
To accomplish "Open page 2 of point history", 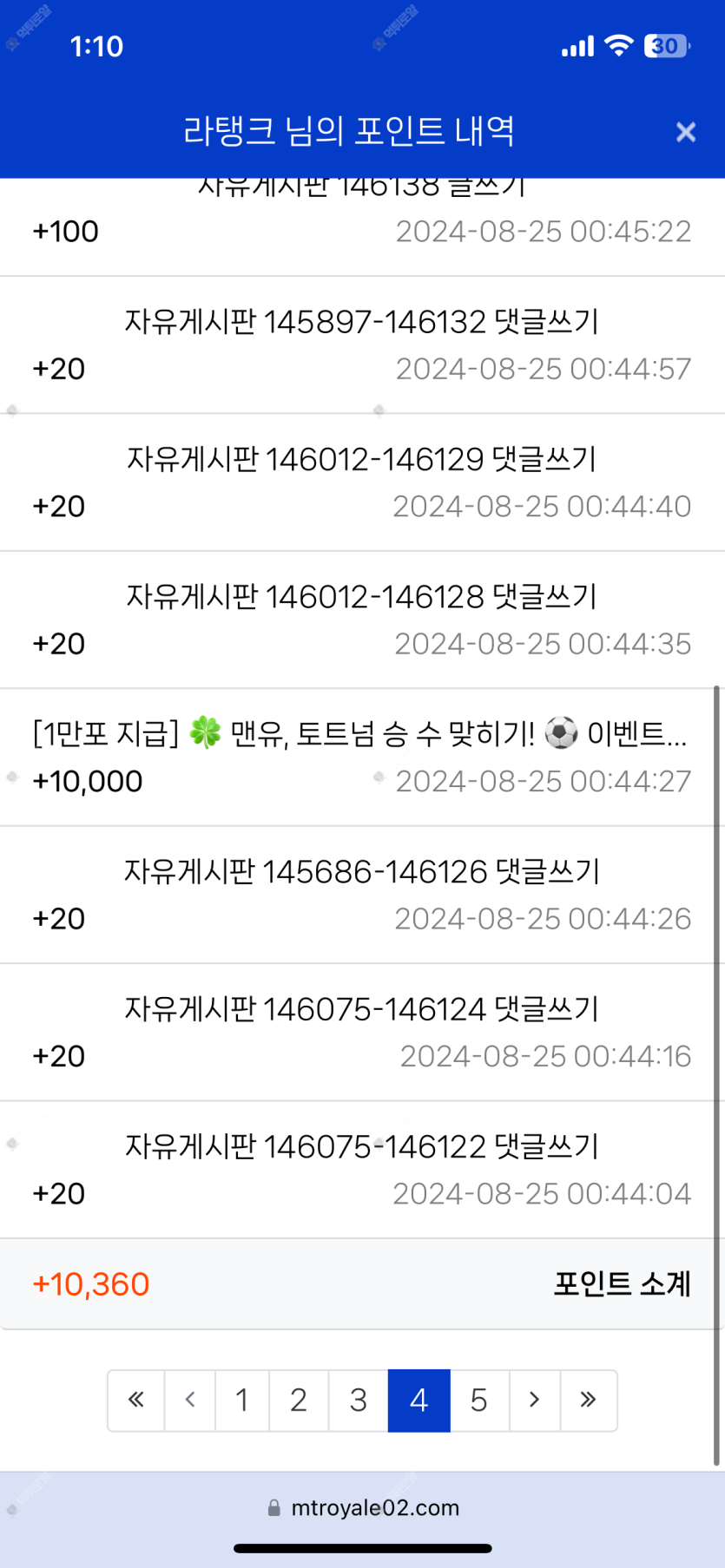I will (x=299, y=1400).
